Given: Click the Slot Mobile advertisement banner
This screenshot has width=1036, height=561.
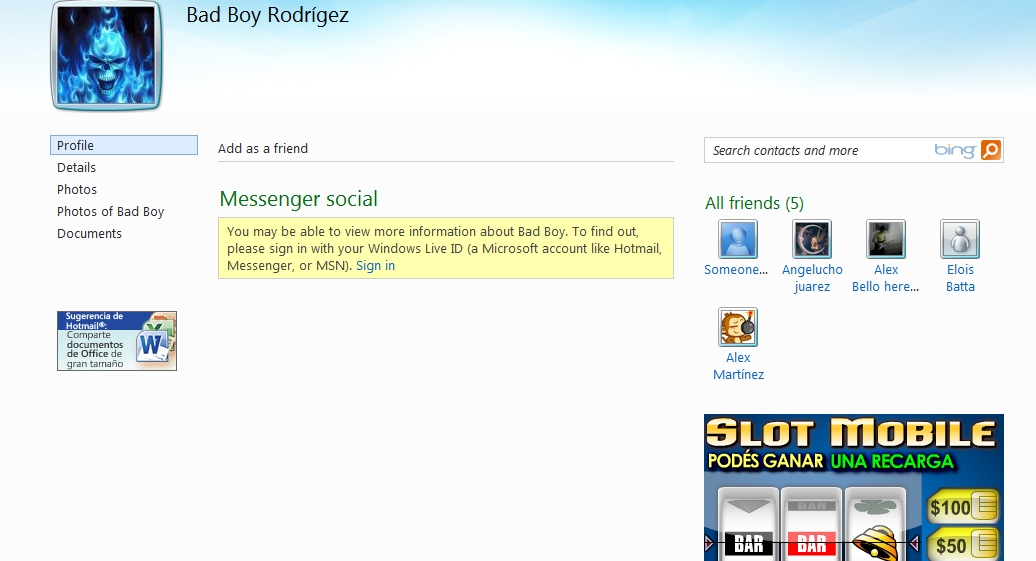Looking at the screenshot, I should coord(854,488).
